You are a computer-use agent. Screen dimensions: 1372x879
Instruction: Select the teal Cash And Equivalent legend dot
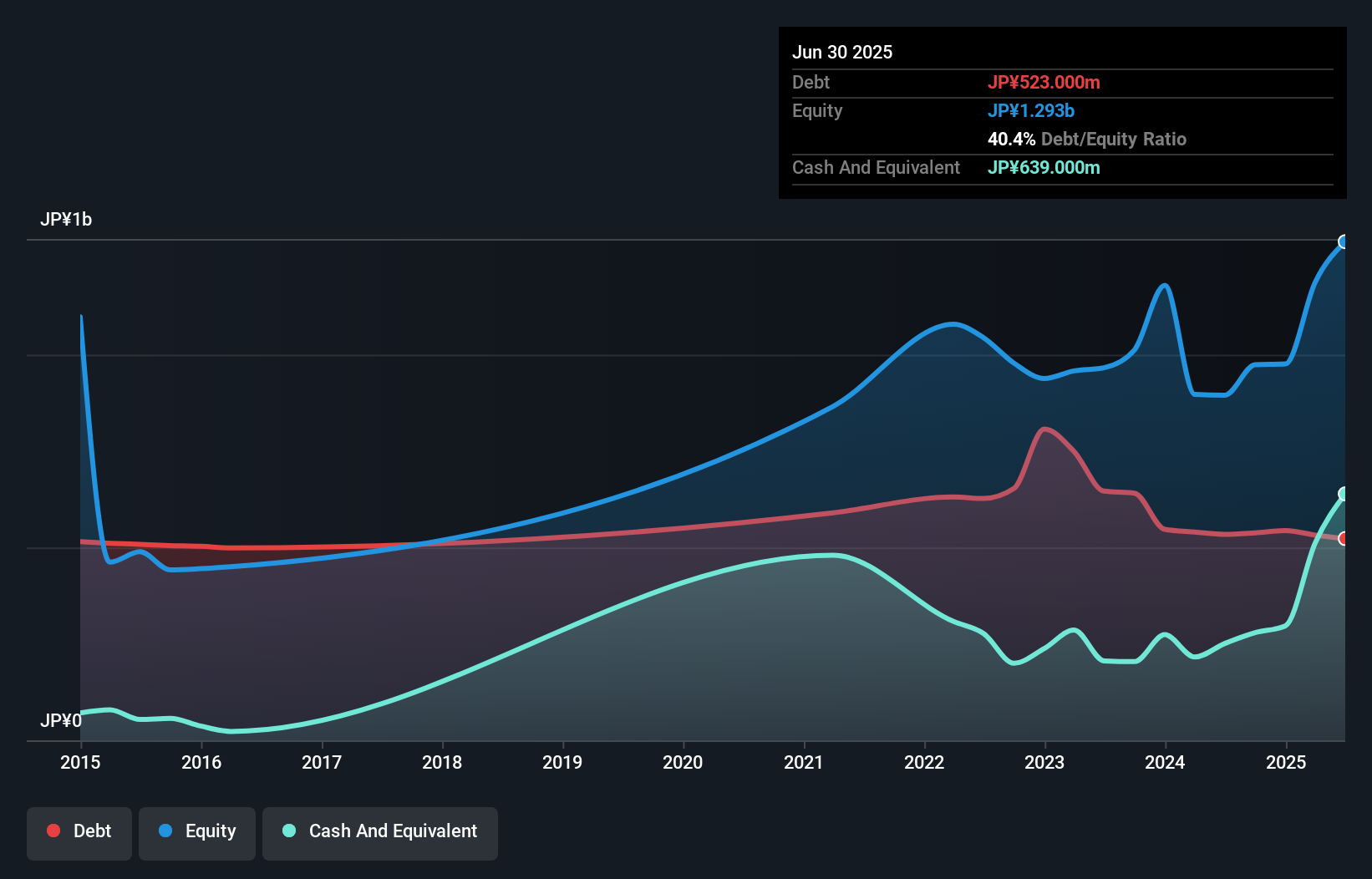(x=288, y=831)
